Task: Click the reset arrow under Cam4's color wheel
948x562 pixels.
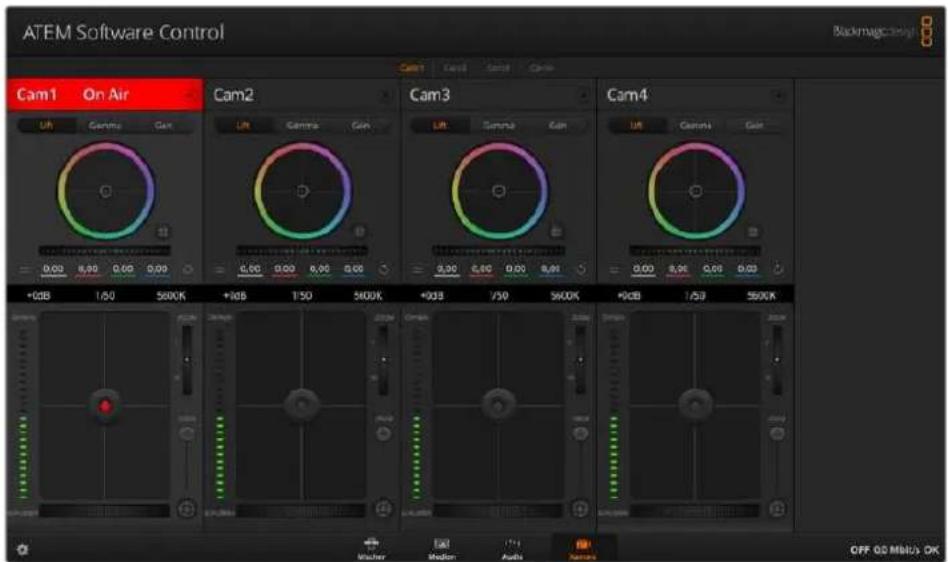Action: 778,269
